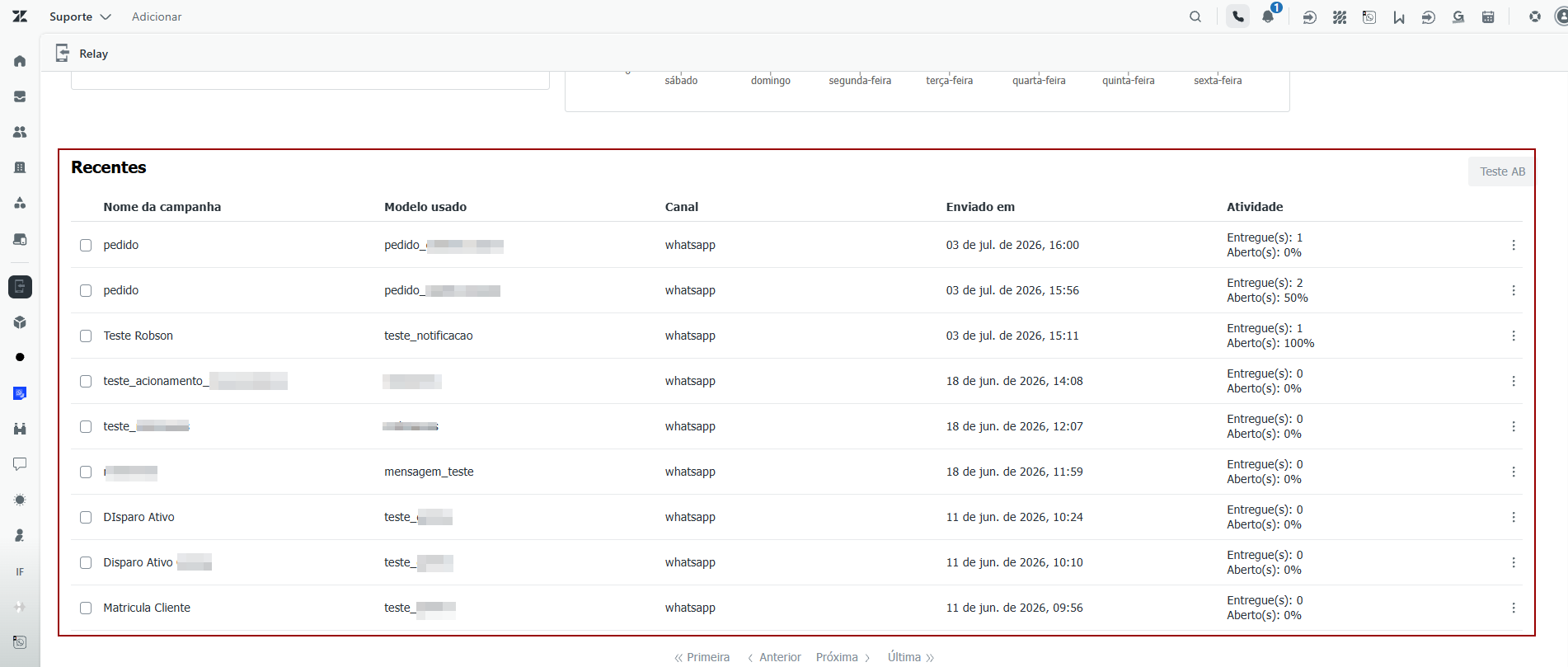1568x667 pixels.
Task: Select the Disparo Ativo 10:10 checkbox
Action: [x=86, y=562]
